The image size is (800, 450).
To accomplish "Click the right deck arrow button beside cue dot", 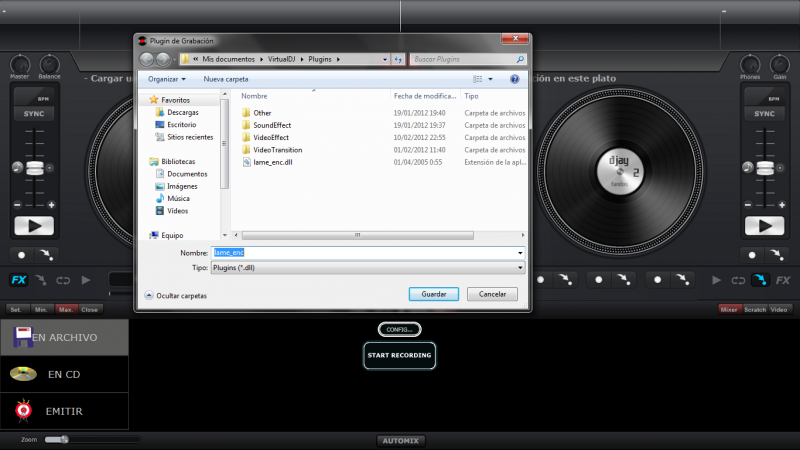I will (x=777, y=255).
